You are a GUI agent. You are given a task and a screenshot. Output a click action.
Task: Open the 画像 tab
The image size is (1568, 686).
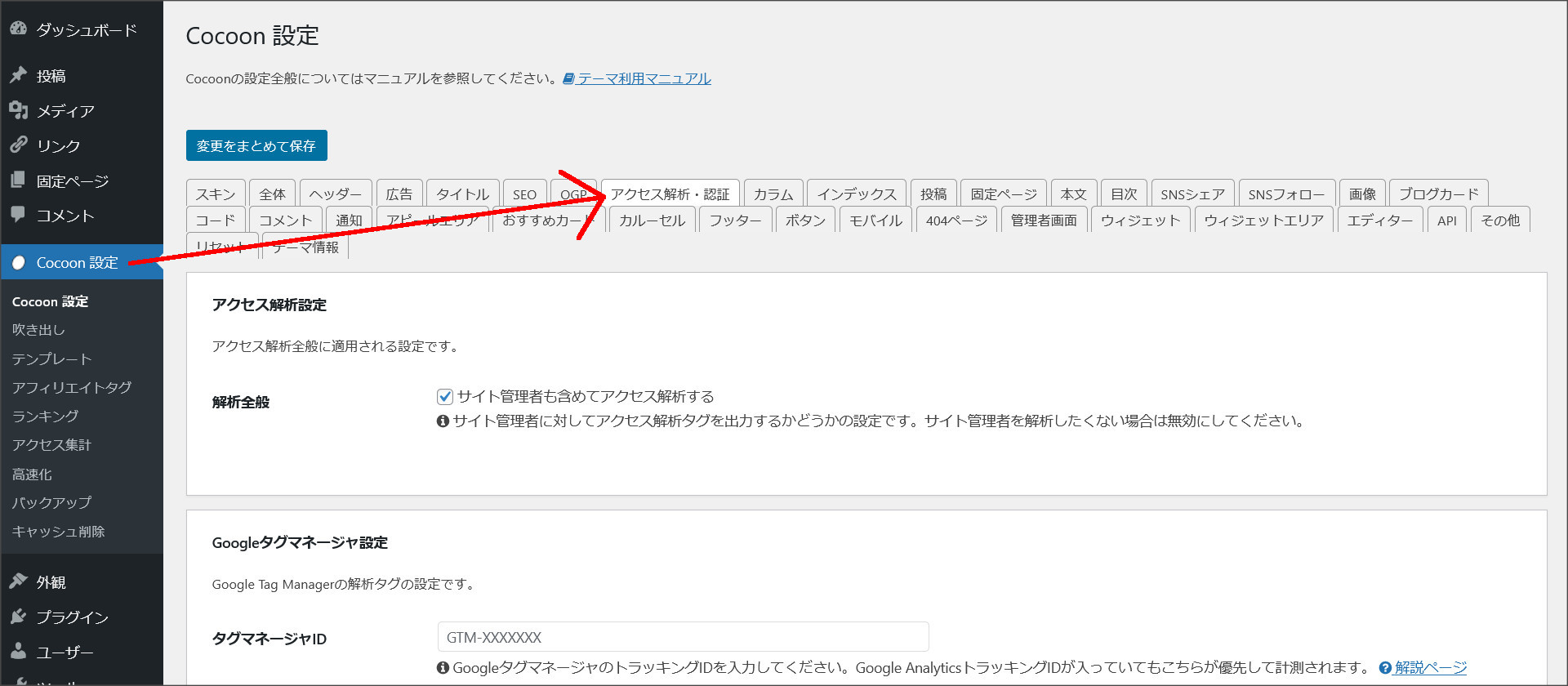(x=1362, y=194)
